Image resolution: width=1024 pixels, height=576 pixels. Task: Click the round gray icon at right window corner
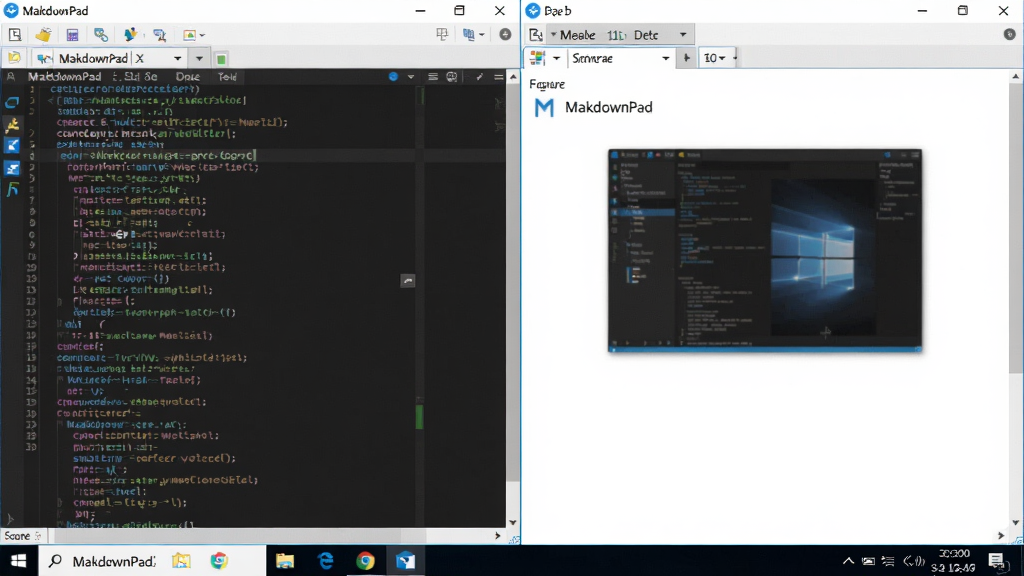1009,35
